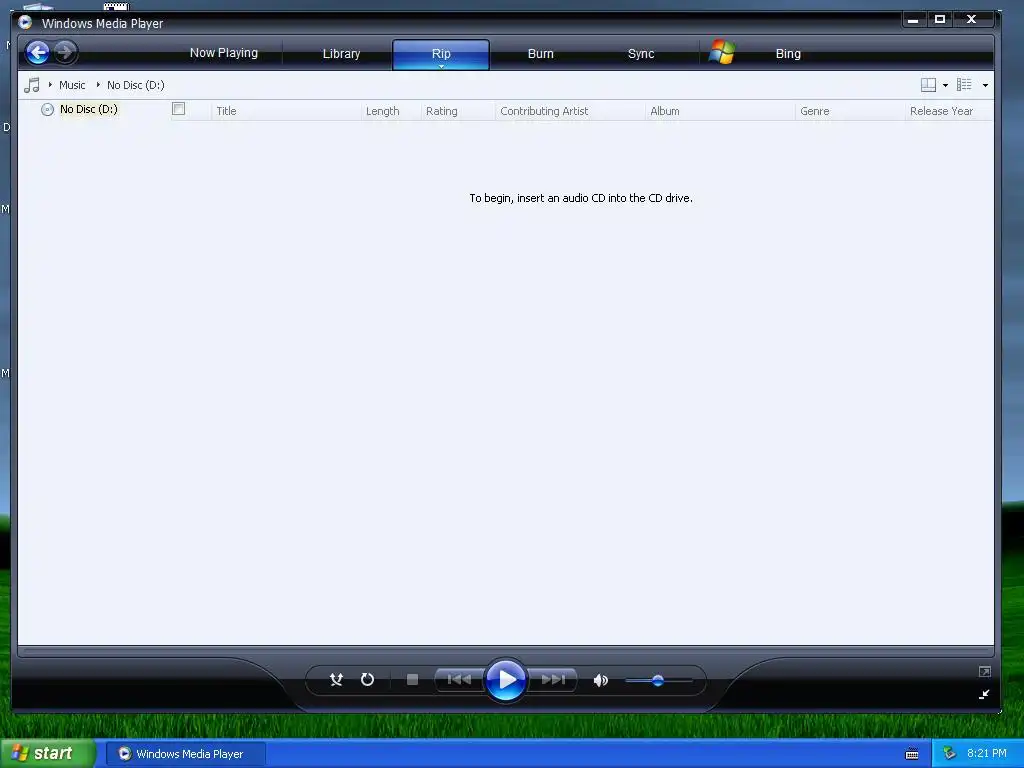Expand the arrow before Music breadcrumb
The width and height of the screenshot is (1024, 768).
tap(50, 85)
